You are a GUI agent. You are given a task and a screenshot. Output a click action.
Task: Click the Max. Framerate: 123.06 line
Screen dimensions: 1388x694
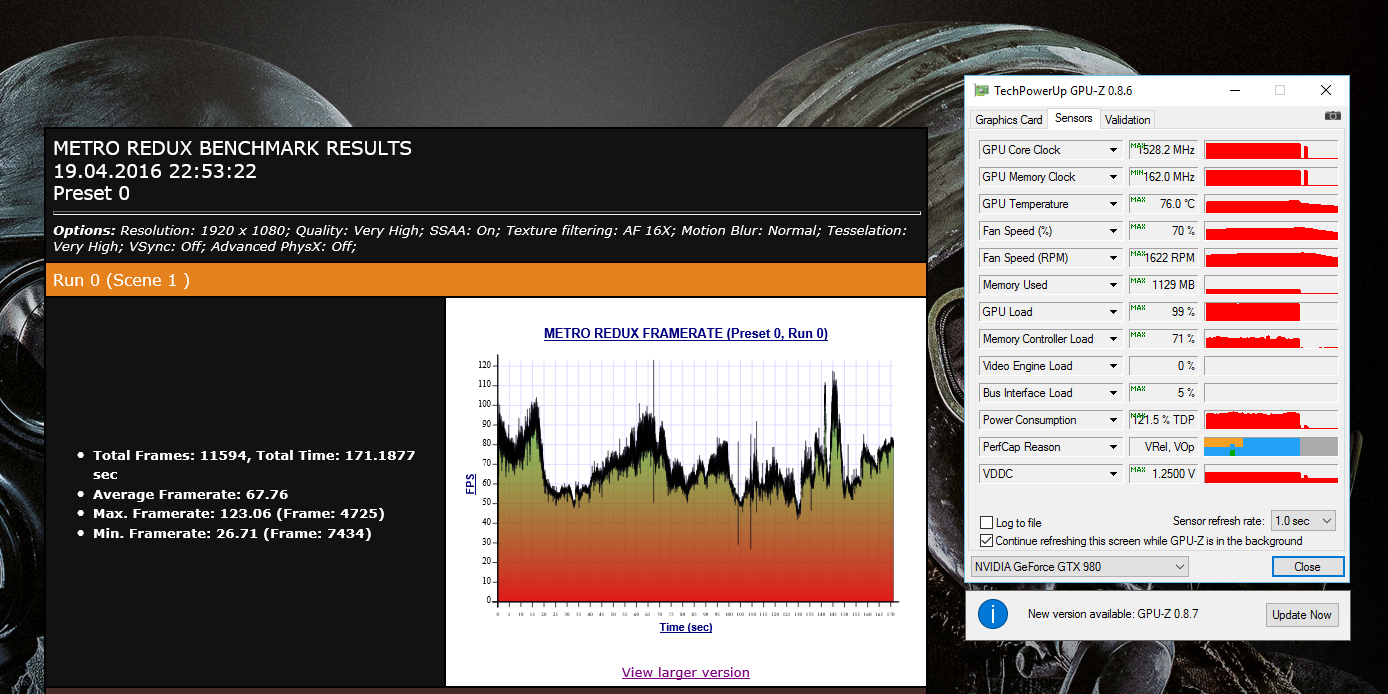(x=239, y=514)
